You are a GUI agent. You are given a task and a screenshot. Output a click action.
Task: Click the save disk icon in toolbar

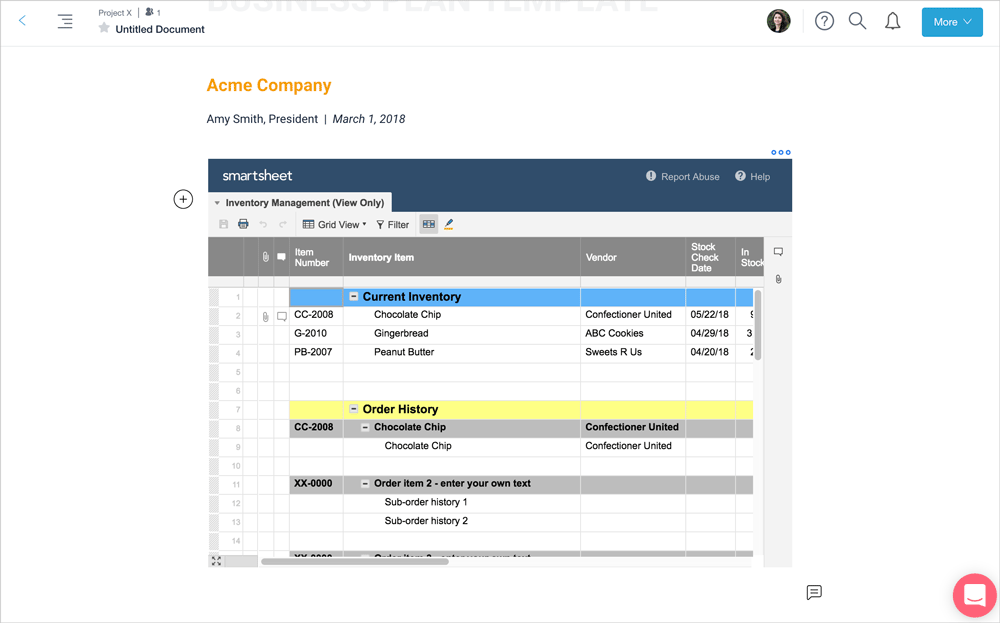click(x=223, y=224)
